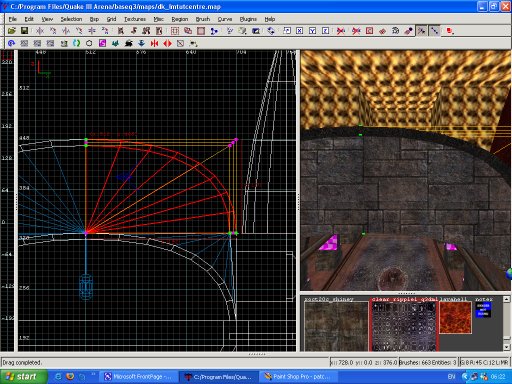
Task: Click the Select Partial Tall icon
Action: pyautogui.click(x=146, y=31)
